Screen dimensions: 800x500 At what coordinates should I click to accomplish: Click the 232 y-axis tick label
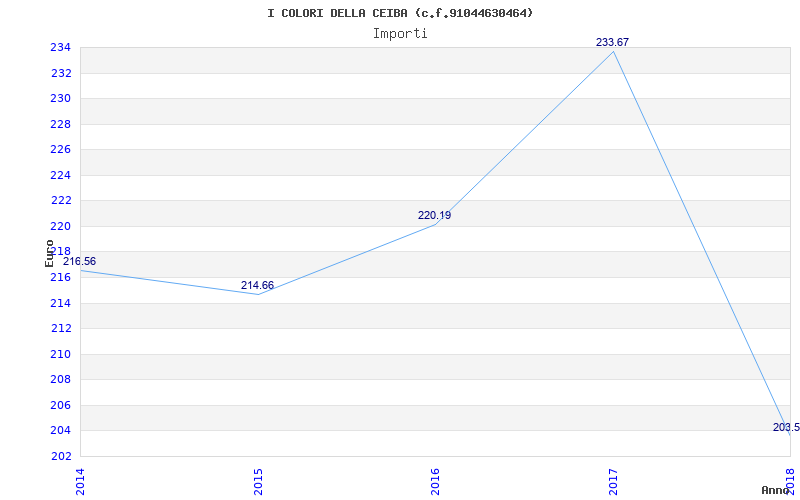coord(60,73)
